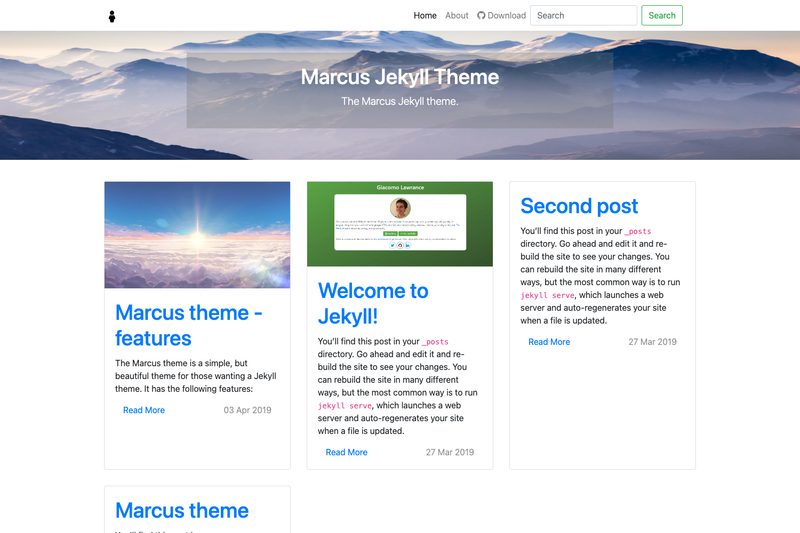Read More on Welcome to Jekyll card
The image size is (800, 533).
click(x=346, y=452)
